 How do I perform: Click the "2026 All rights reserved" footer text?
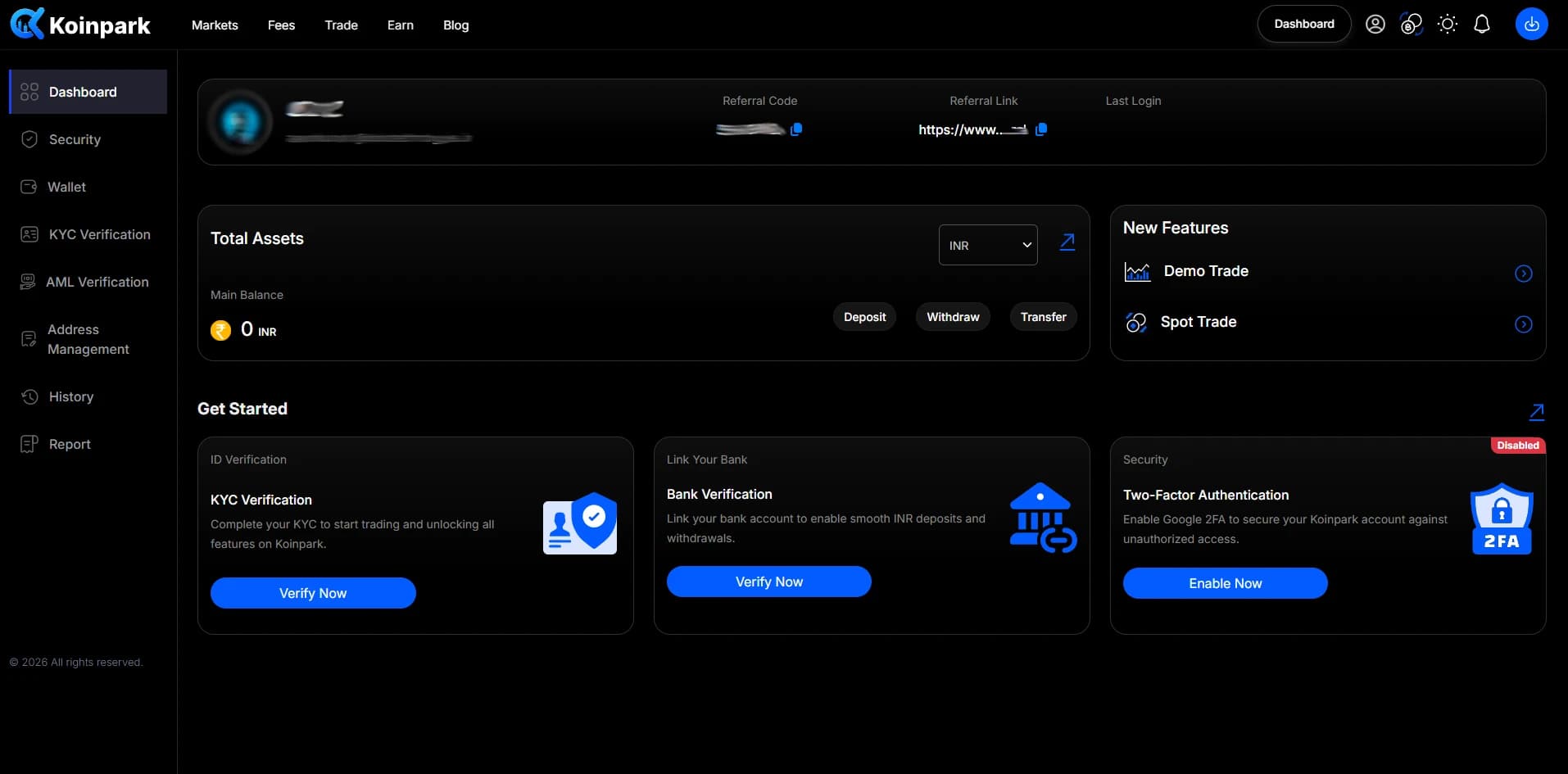(x=76, y=662)
